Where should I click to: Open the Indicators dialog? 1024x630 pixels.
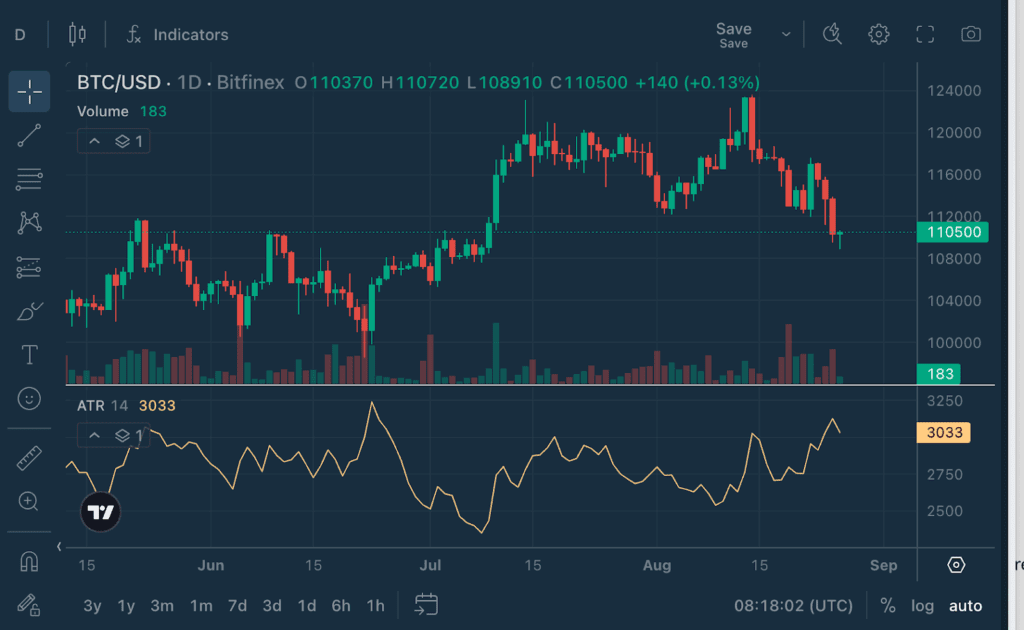[178, 34]
